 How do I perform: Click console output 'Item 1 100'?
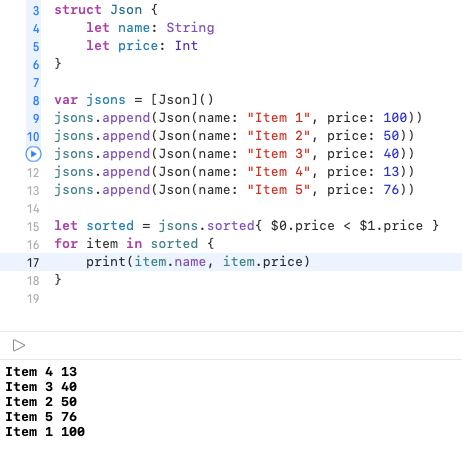tap(45, 432)
